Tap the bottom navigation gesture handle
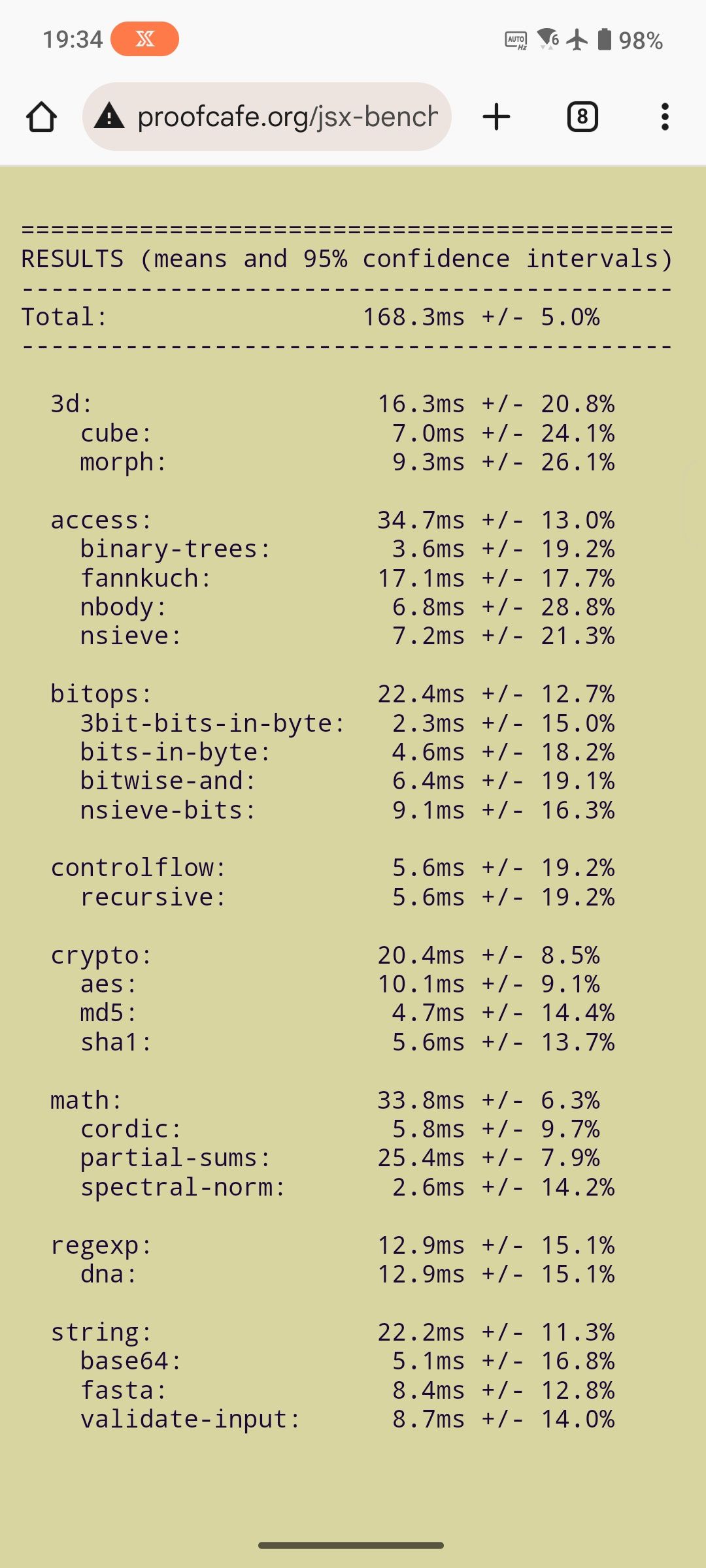706x1568 pixels. pyautogui.click(x=351, y=1545)
